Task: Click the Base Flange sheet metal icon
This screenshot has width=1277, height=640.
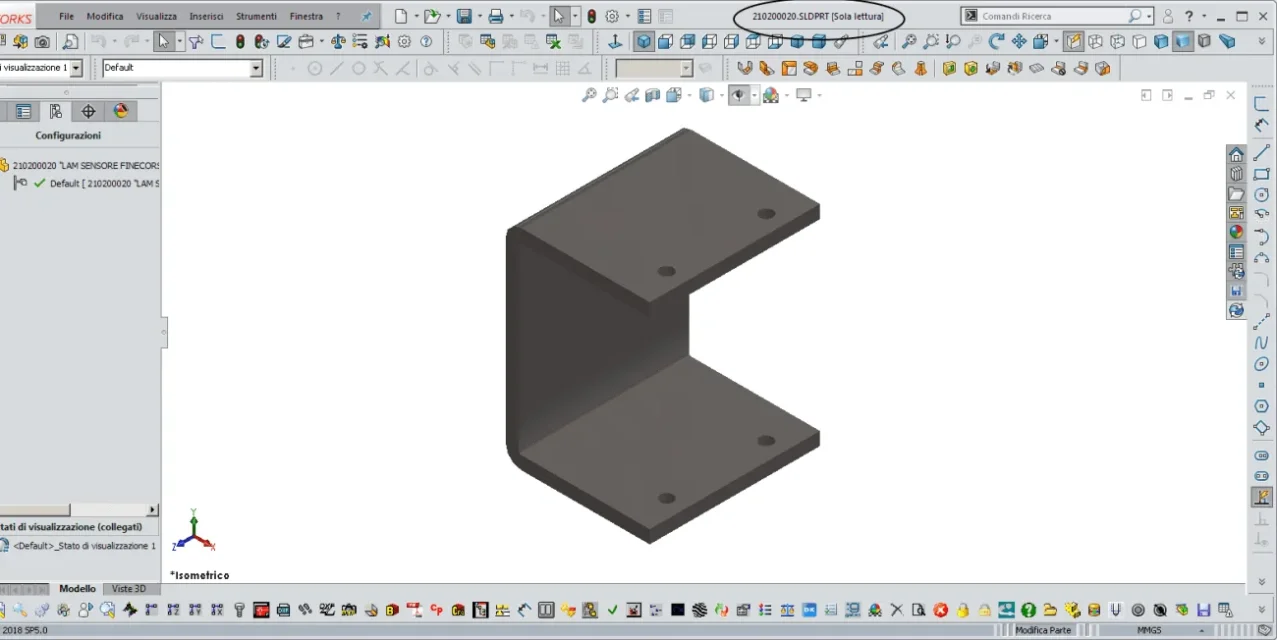Action: 744,68
